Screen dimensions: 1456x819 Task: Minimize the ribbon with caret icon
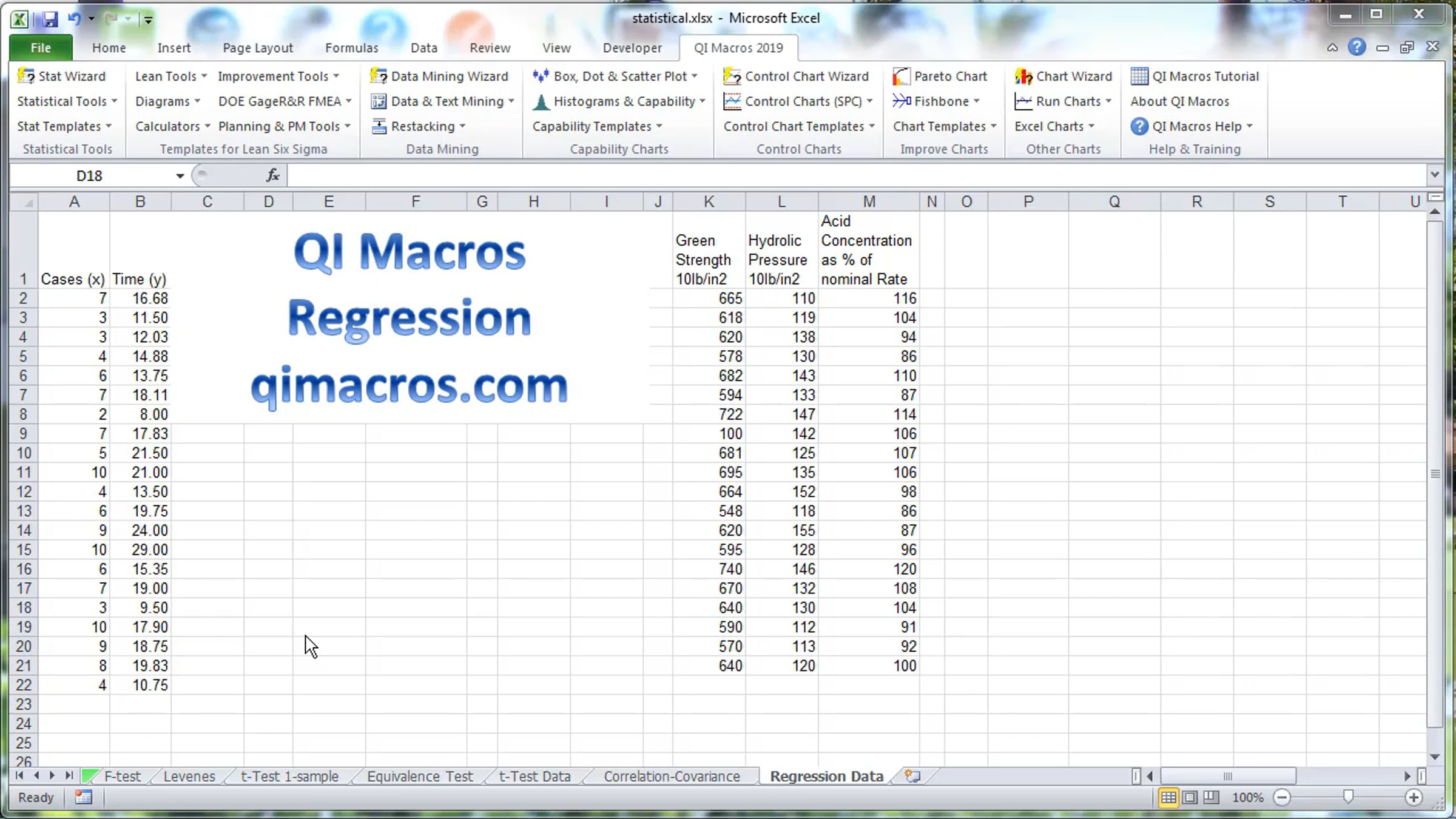coord(1332,47)
